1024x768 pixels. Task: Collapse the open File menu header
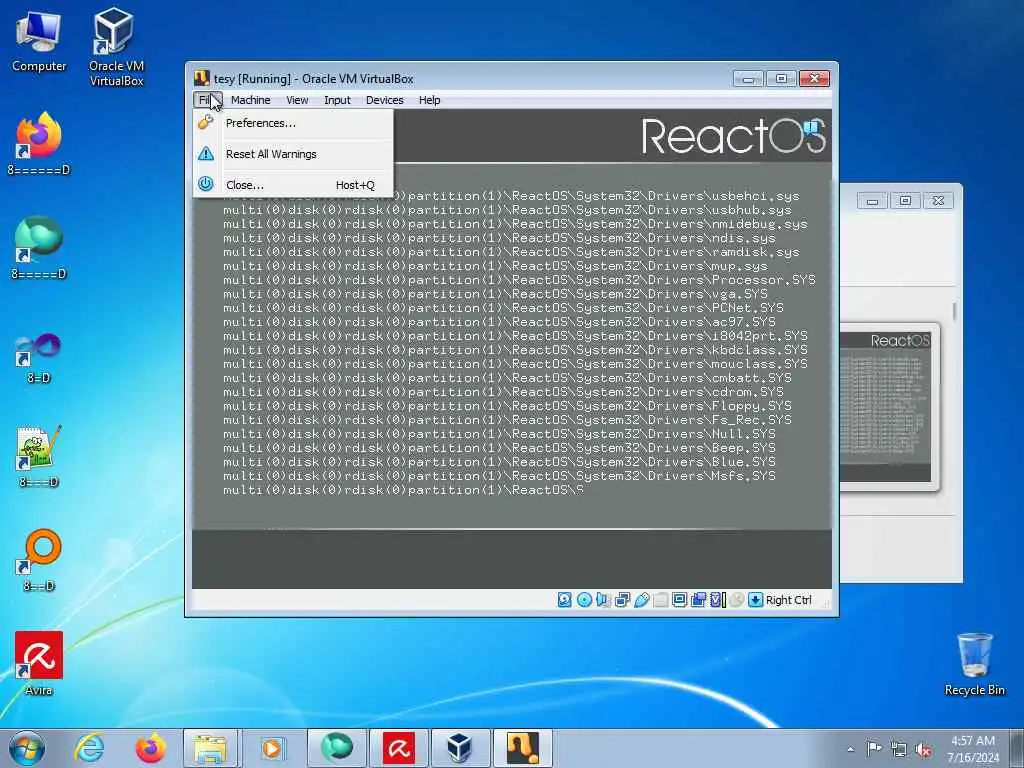[x=208, y=100]
